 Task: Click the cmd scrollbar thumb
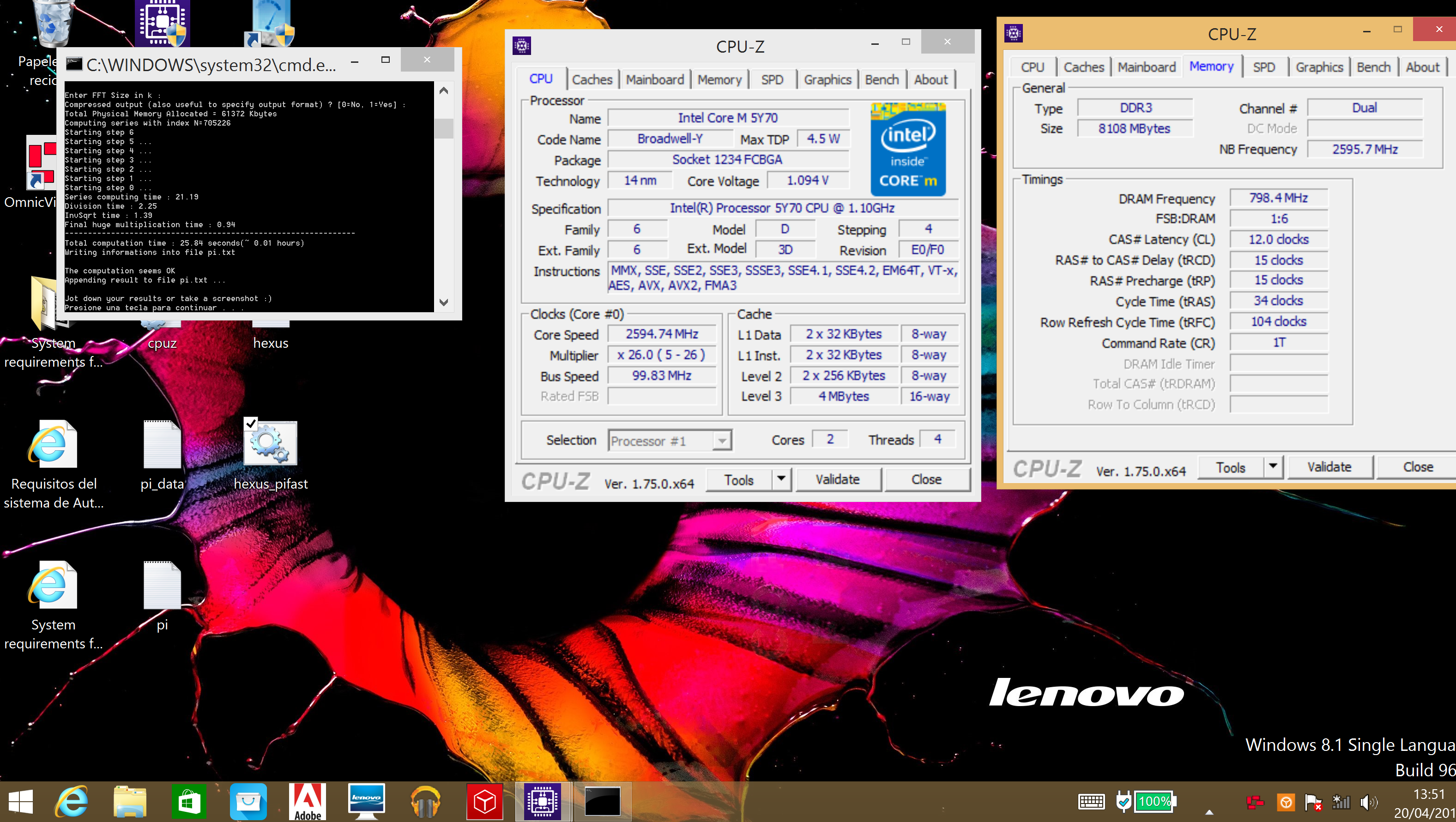(x=444, y=128)
